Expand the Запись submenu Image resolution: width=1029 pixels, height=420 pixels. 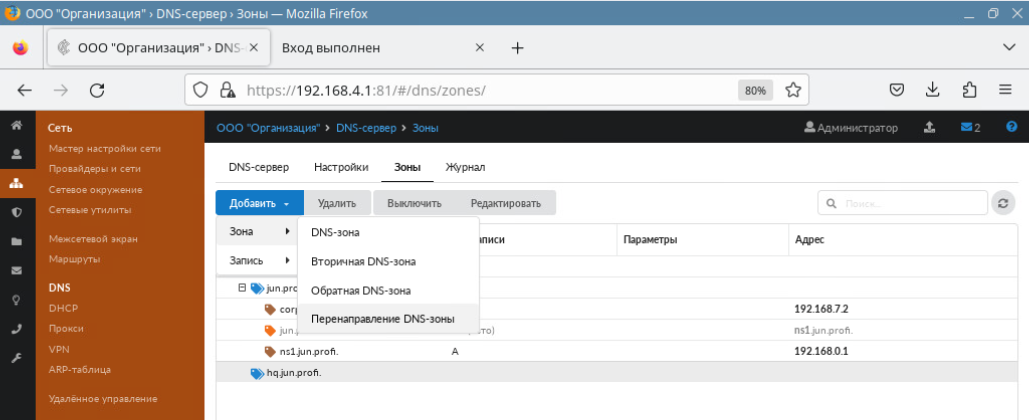[x=258, y=260]
